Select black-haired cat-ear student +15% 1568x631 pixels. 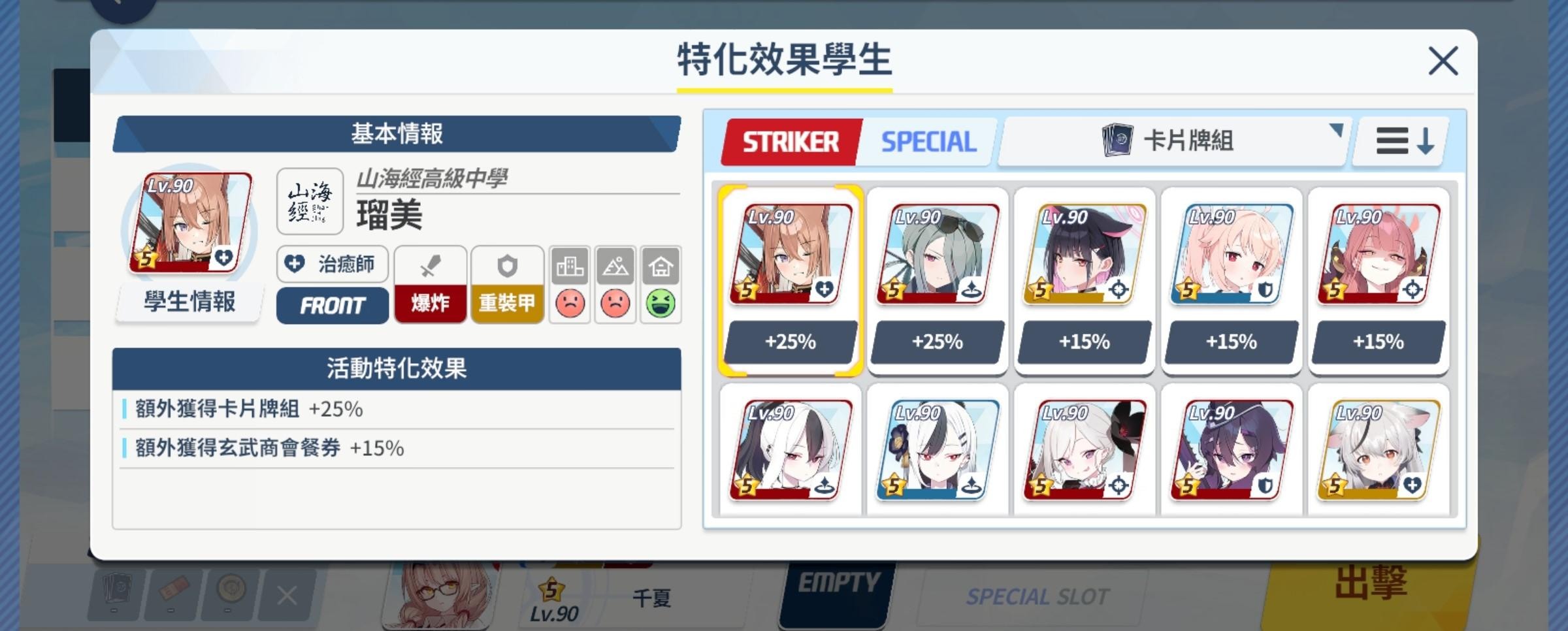pyautogui.click(x=1085, y=281)
